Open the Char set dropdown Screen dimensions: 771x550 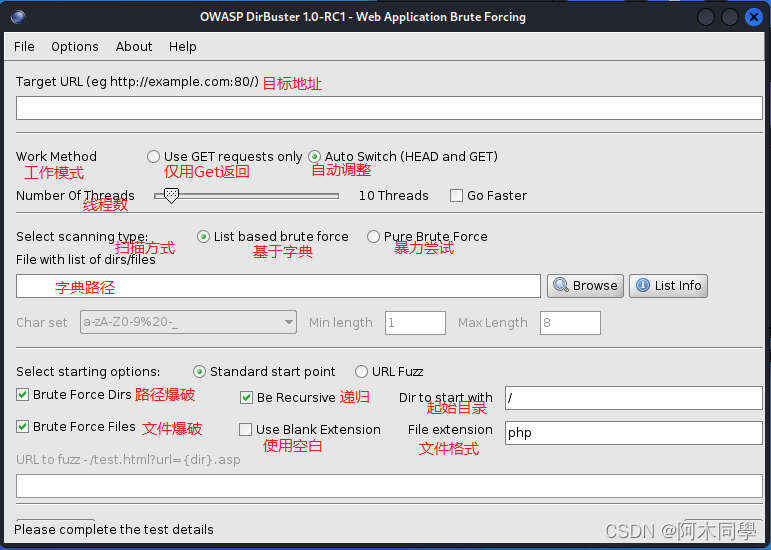[x=188, y=322]
